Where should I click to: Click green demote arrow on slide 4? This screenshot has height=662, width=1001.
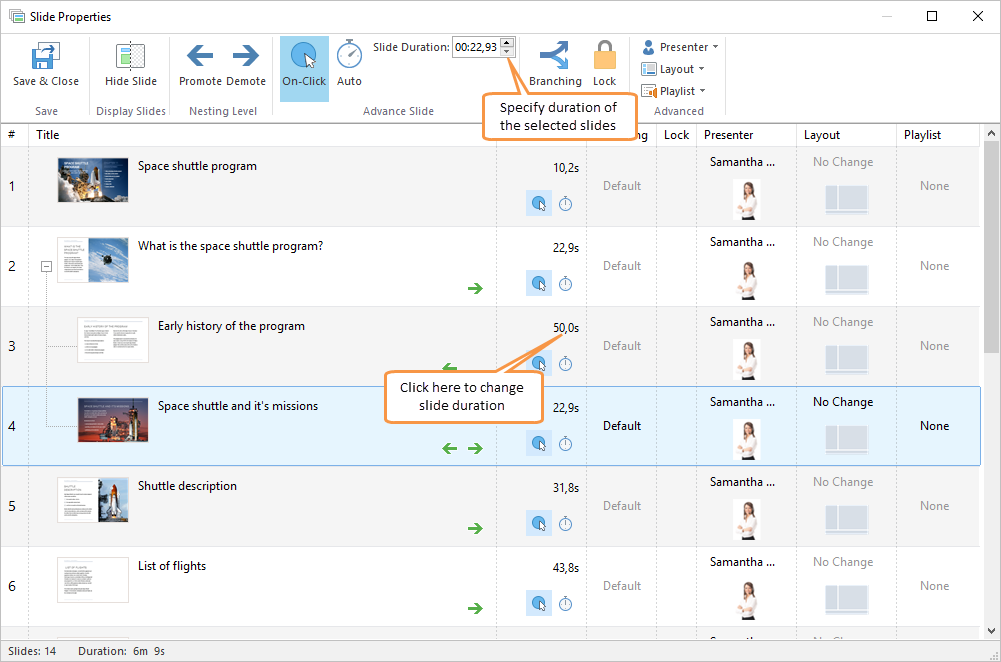pyautogui.click(x=475, y=448)
